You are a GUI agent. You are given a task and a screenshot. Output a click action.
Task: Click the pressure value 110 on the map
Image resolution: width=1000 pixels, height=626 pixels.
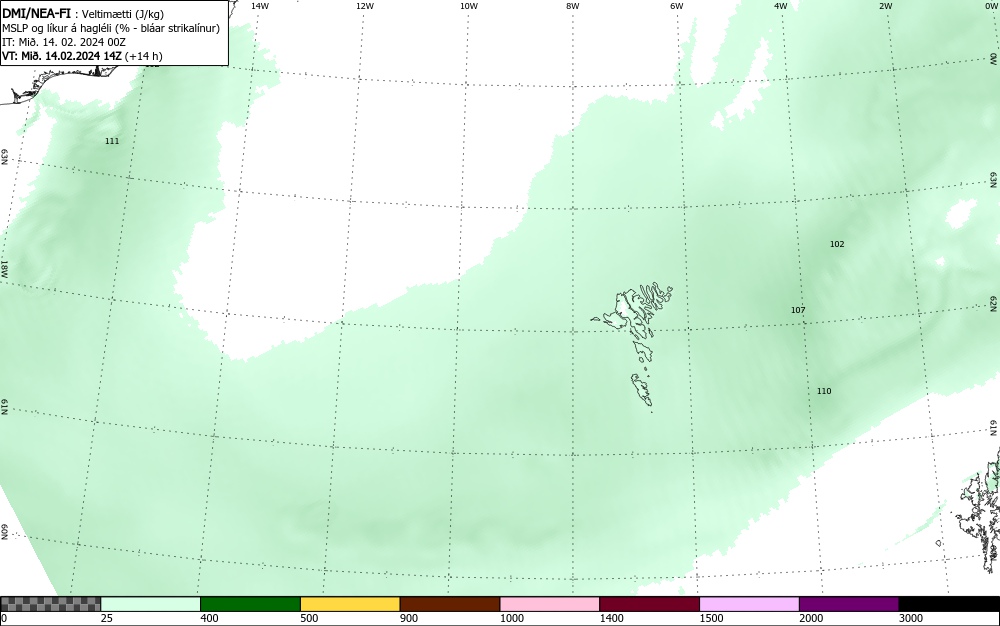coord(824,391)
